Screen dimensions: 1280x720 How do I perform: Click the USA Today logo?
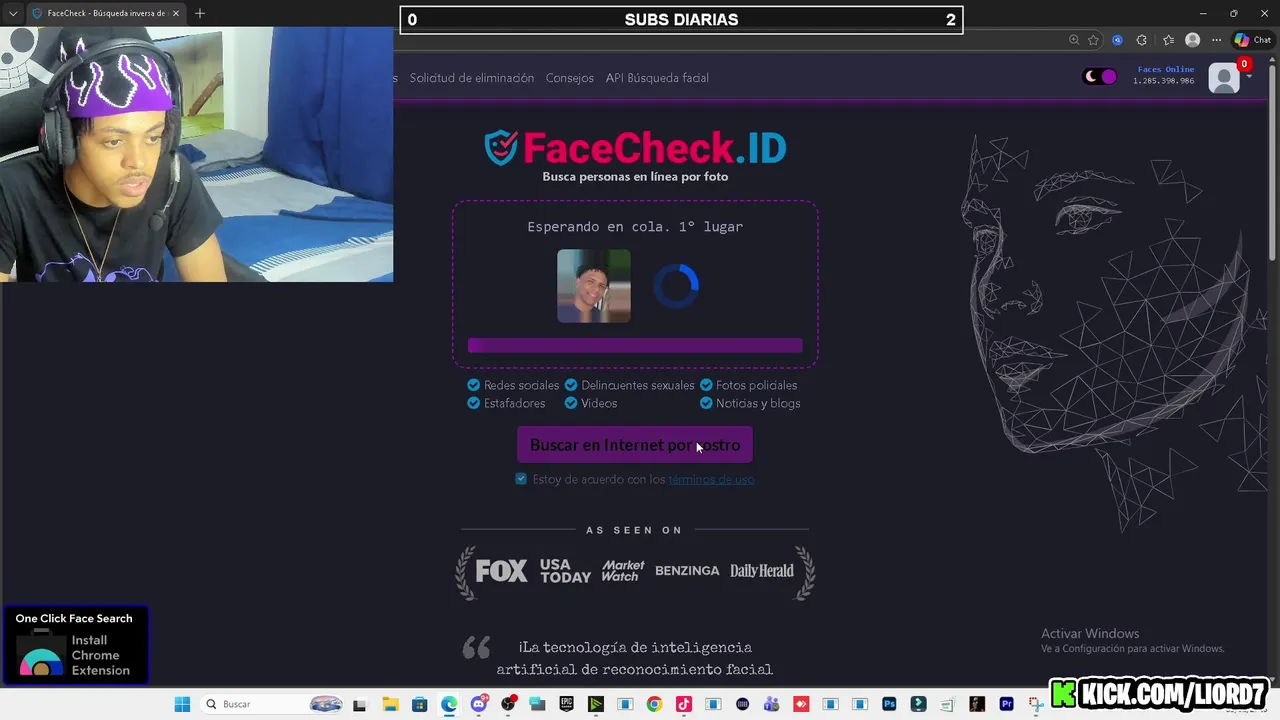pyautogui.click(x=565, y=571)
